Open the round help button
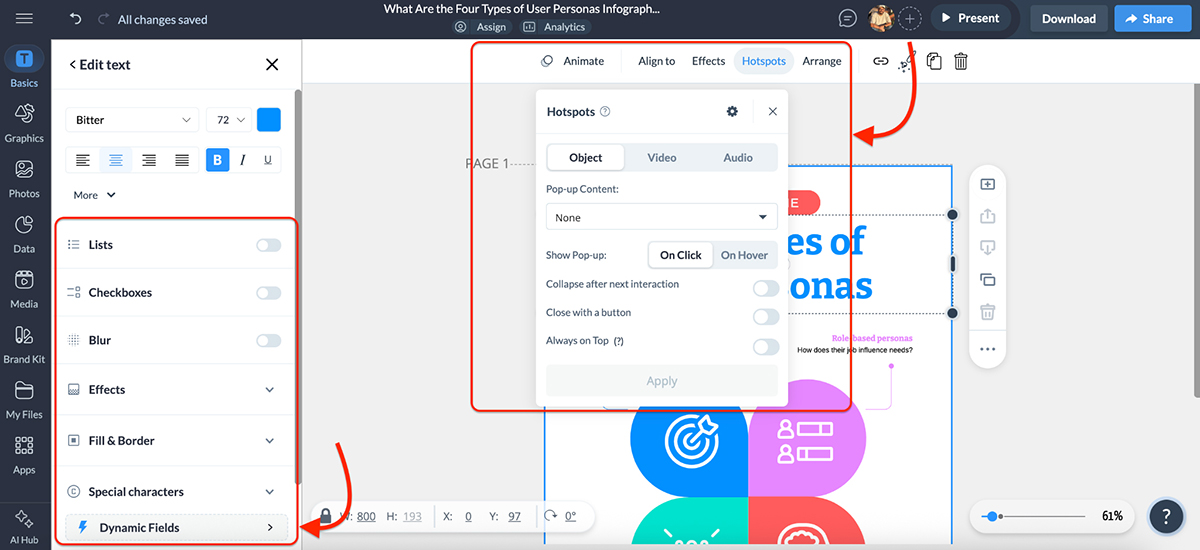The width and height of the screenshot is (1200, 550). tap(1166, 516)
